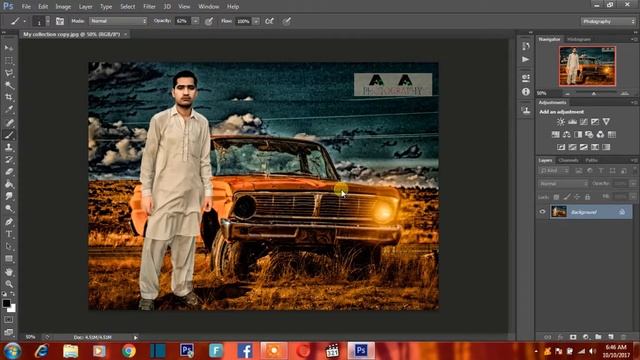This screenshot has width=640, height=360.
Task: Open the Brush Preset picker
Action: pyautogui.click(x=41, y=21)
